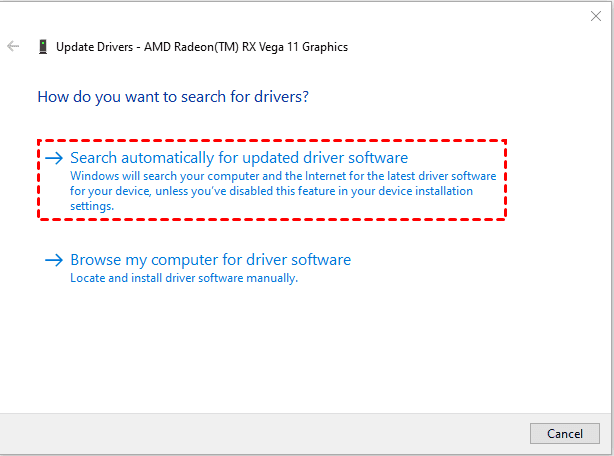The width and height of the screenshot is (614, 456).
Task: Click the red dashed highlight box's top border
Action: tap(272, 141)
